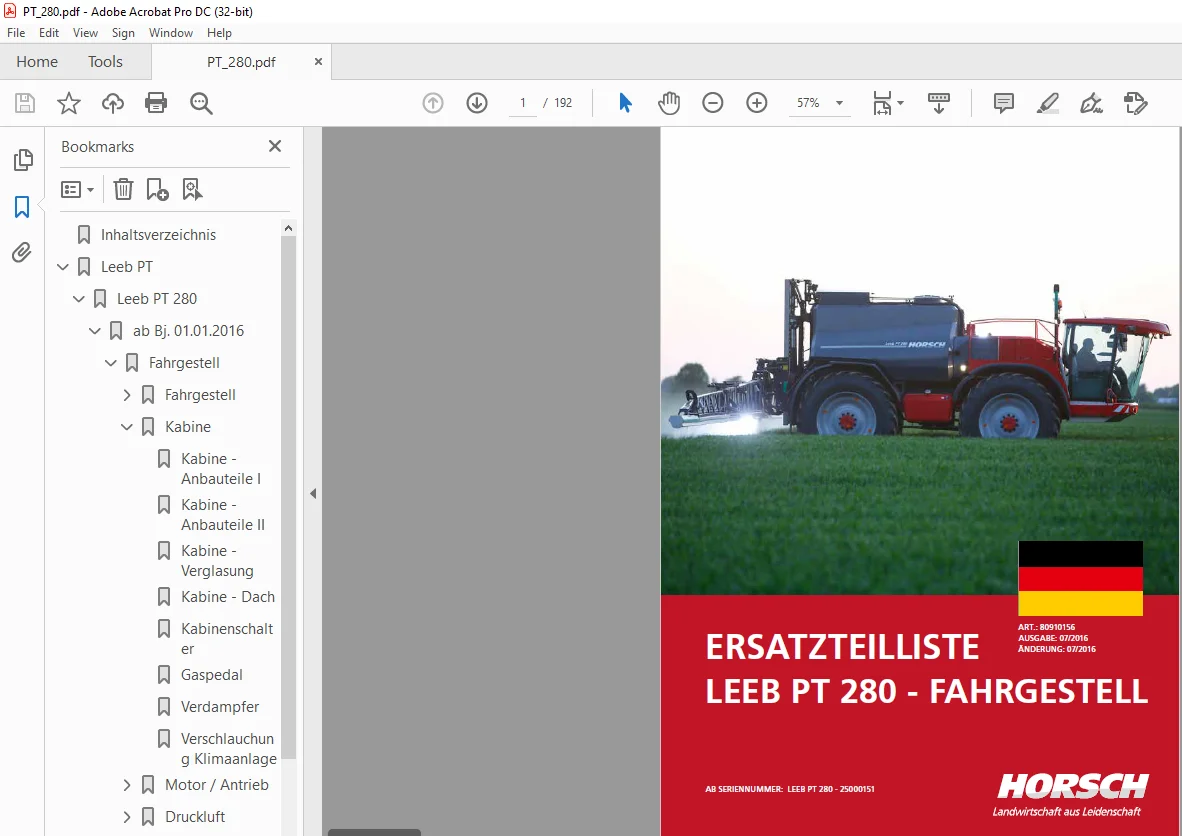Open the Inhaltsverzeichnis bookmark
This screenshot has height=836, width=1182.
tap(158, 234)
